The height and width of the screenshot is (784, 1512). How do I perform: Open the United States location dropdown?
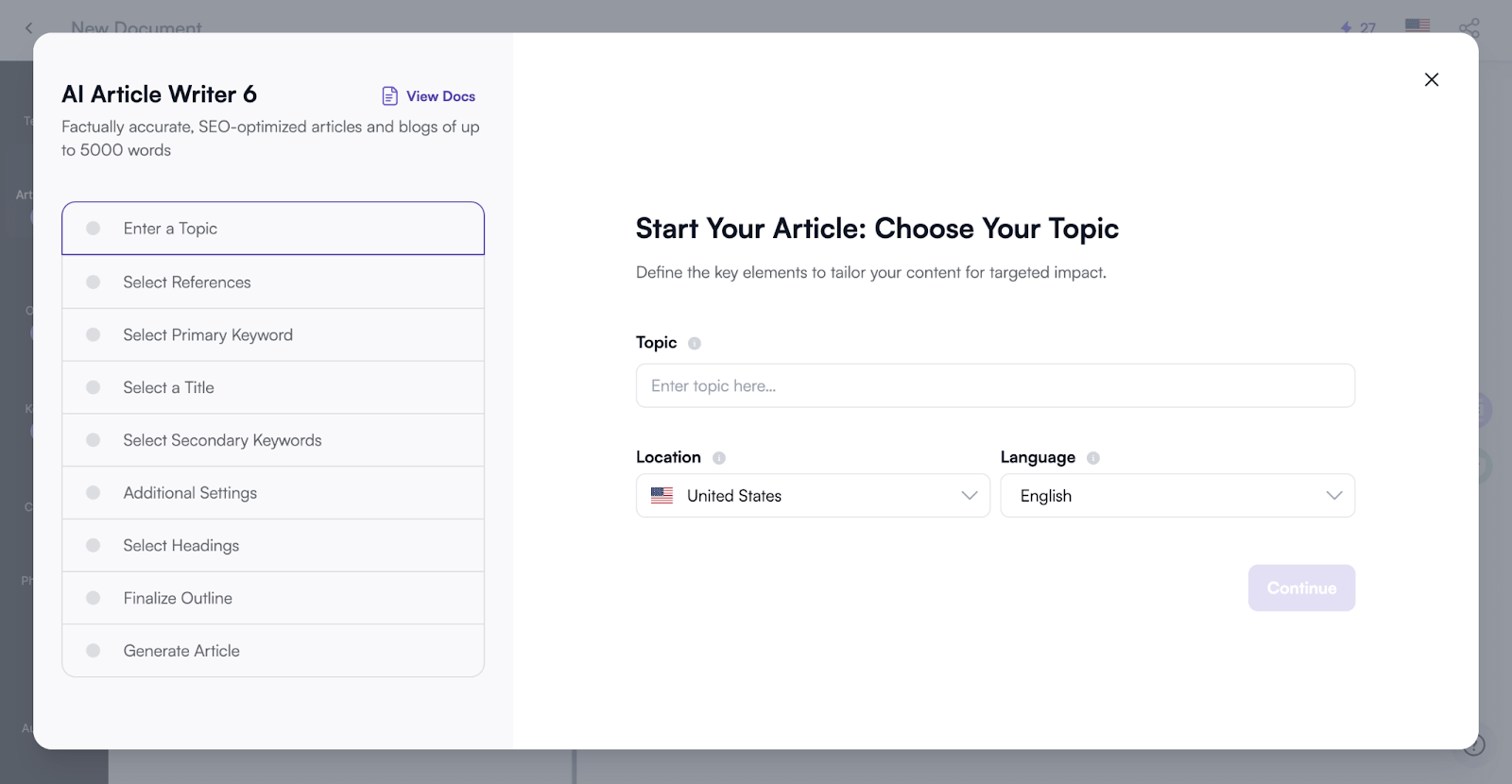coord(813,496)
